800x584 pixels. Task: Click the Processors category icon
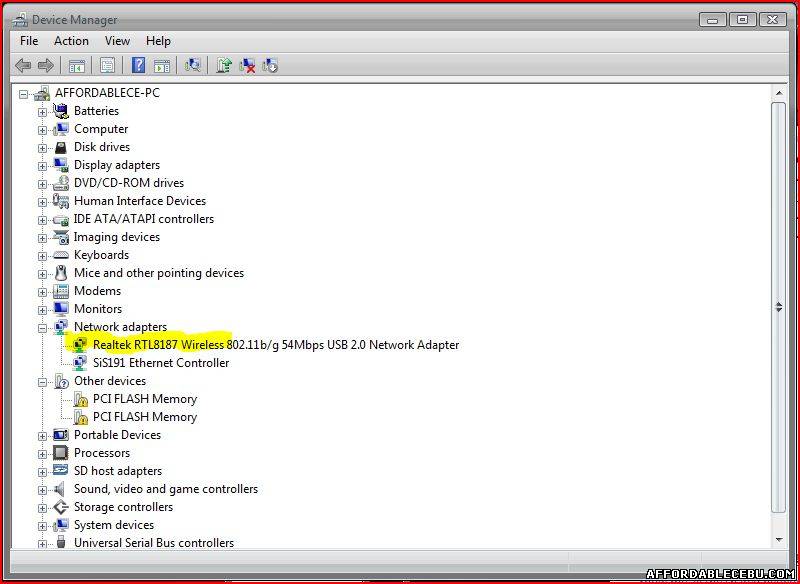tap(61, 453)
